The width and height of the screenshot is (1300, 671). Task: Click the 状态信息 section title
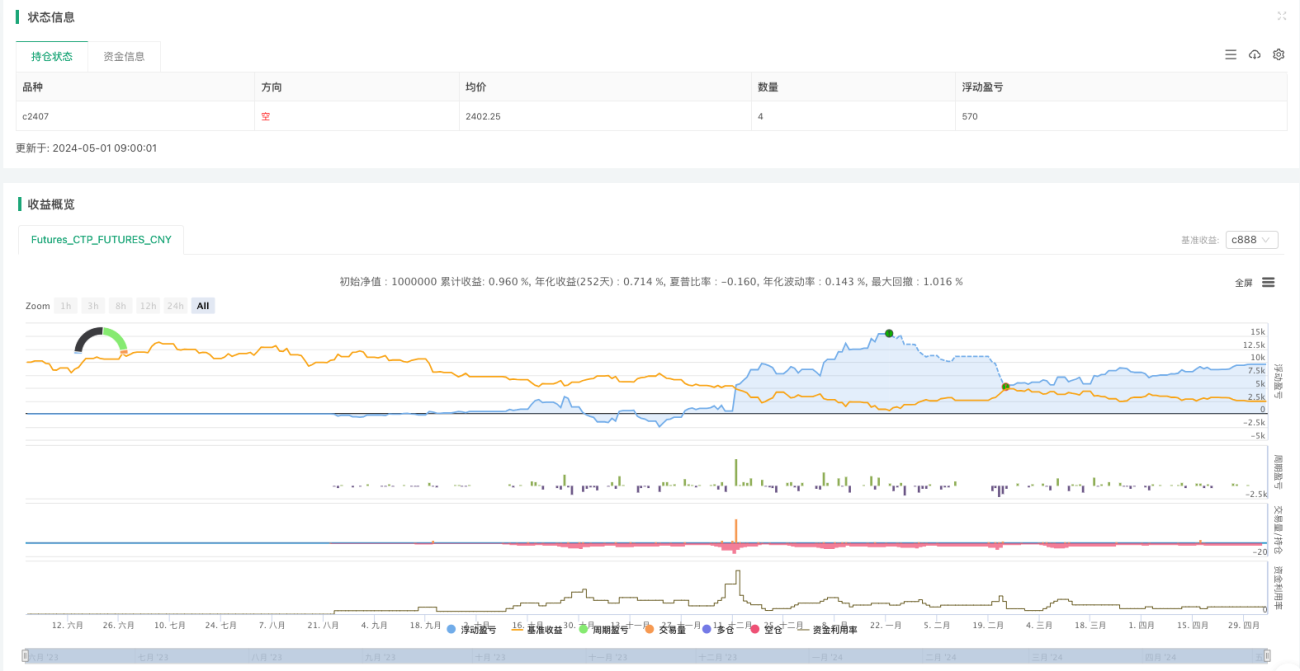51,17
